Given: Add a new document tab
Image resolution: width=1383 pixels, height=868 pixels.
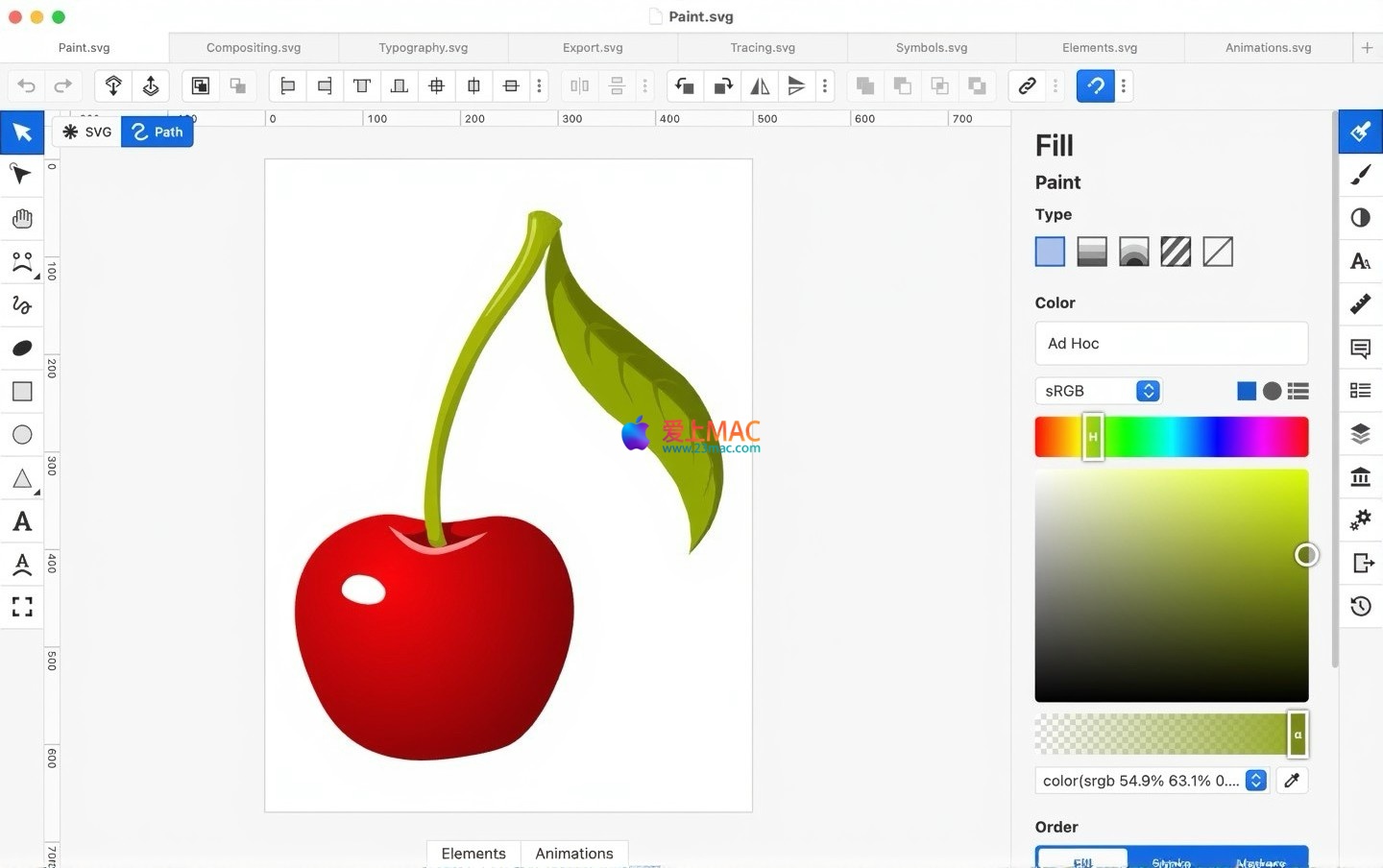Looking at the screenshot, I should click(x=1367, y=47).
